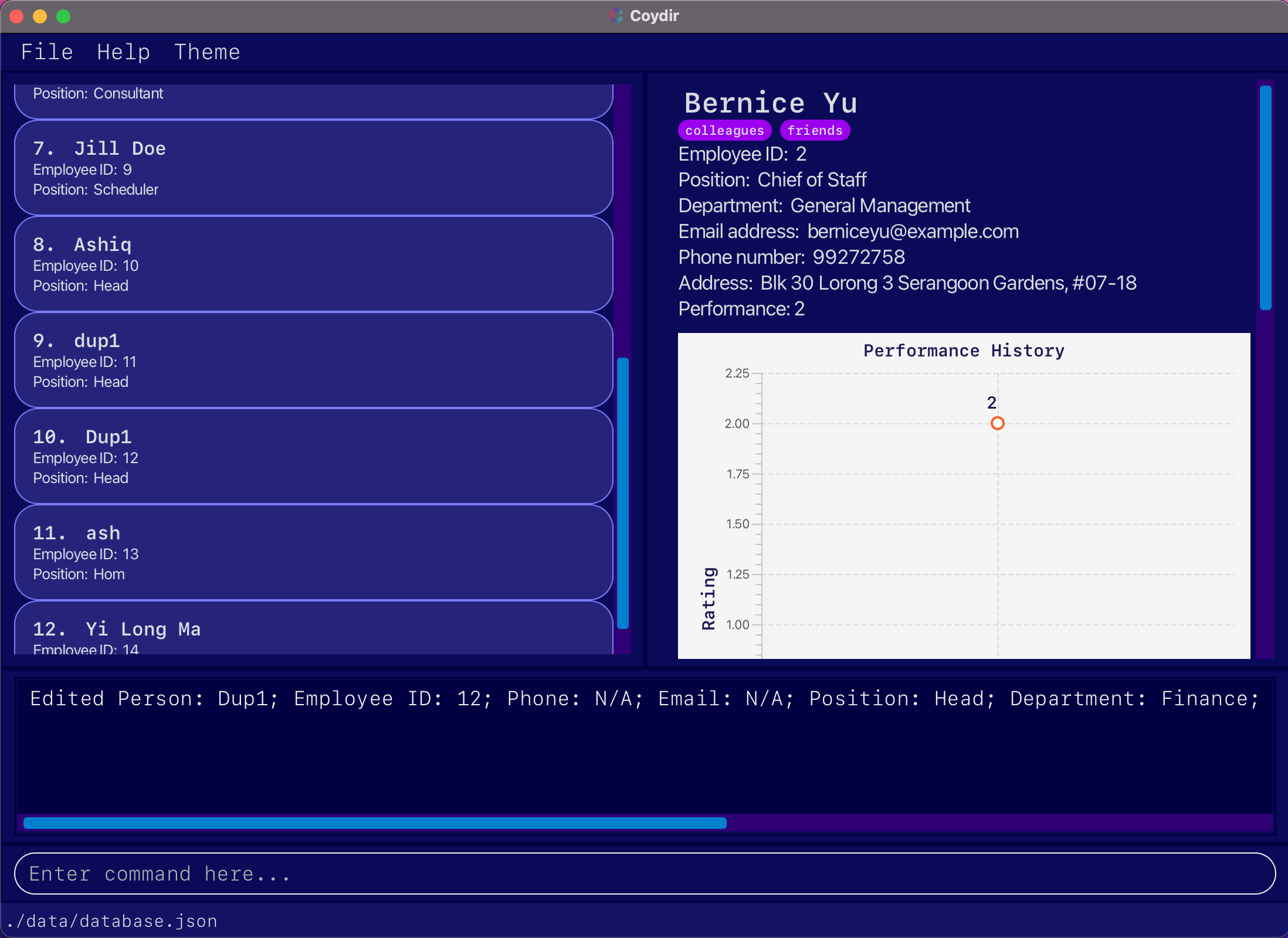The width and height of the screenshot is (1288, 938).
Task: Click the Performance History chart title
Action: tap(963, 351)
